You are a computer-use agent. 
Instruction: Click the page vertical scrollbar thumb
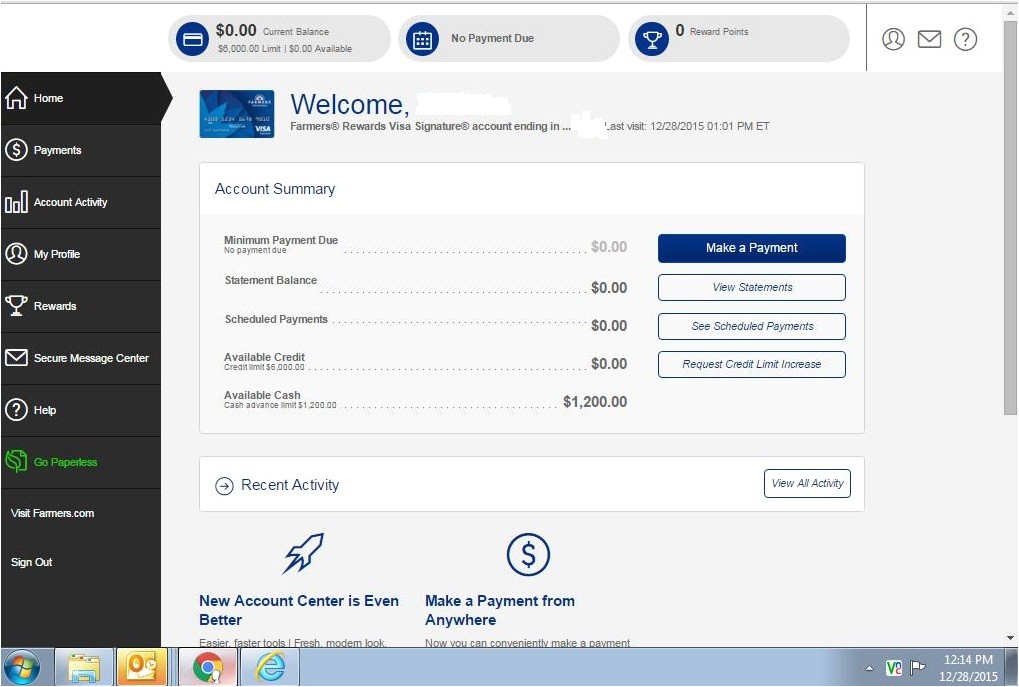coord(1010,218)
